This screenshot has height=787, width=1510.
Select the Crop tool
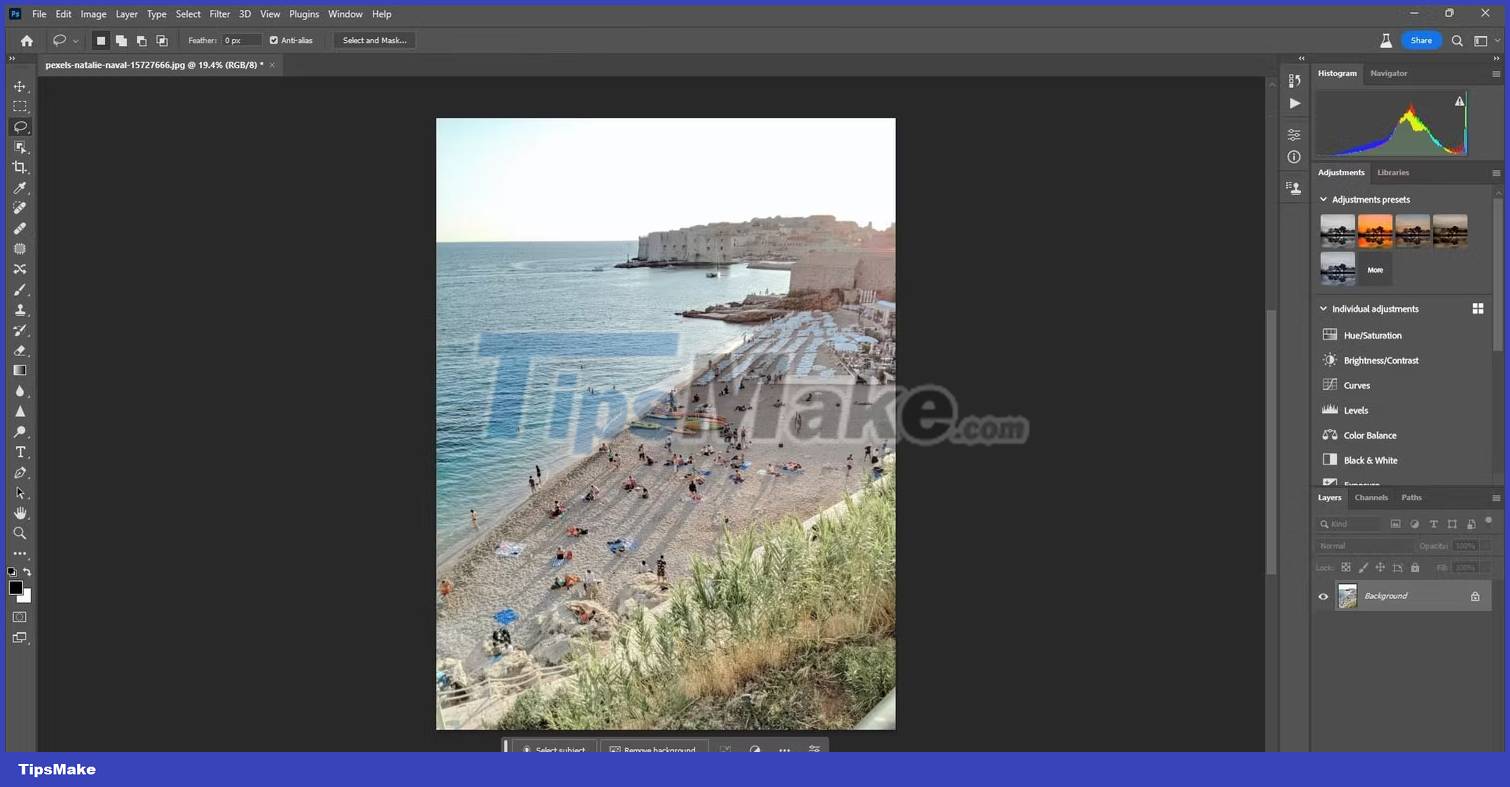(x=20, y=167)
